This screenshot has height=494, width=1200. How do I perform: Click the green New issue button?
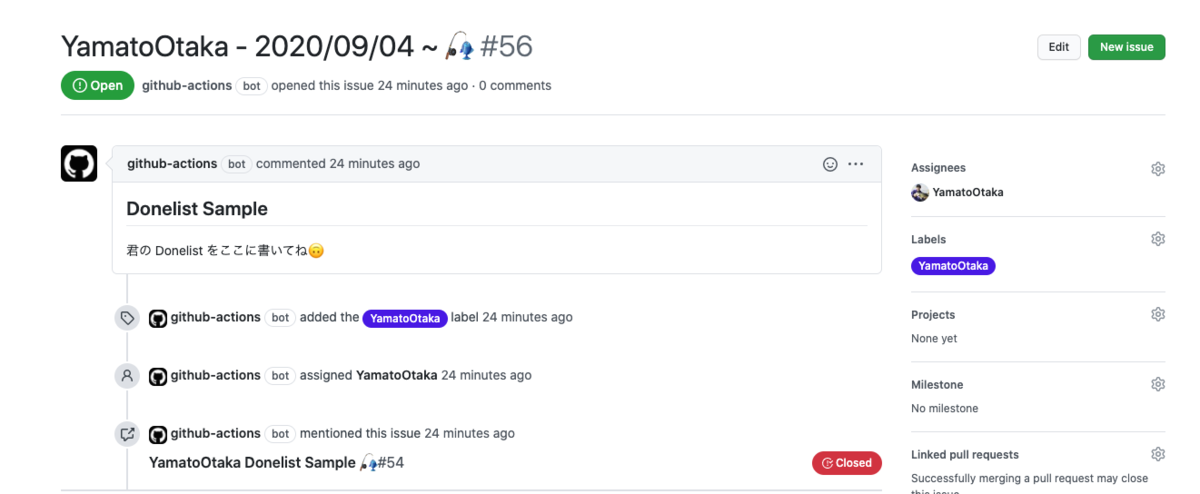coord(1126,47)
